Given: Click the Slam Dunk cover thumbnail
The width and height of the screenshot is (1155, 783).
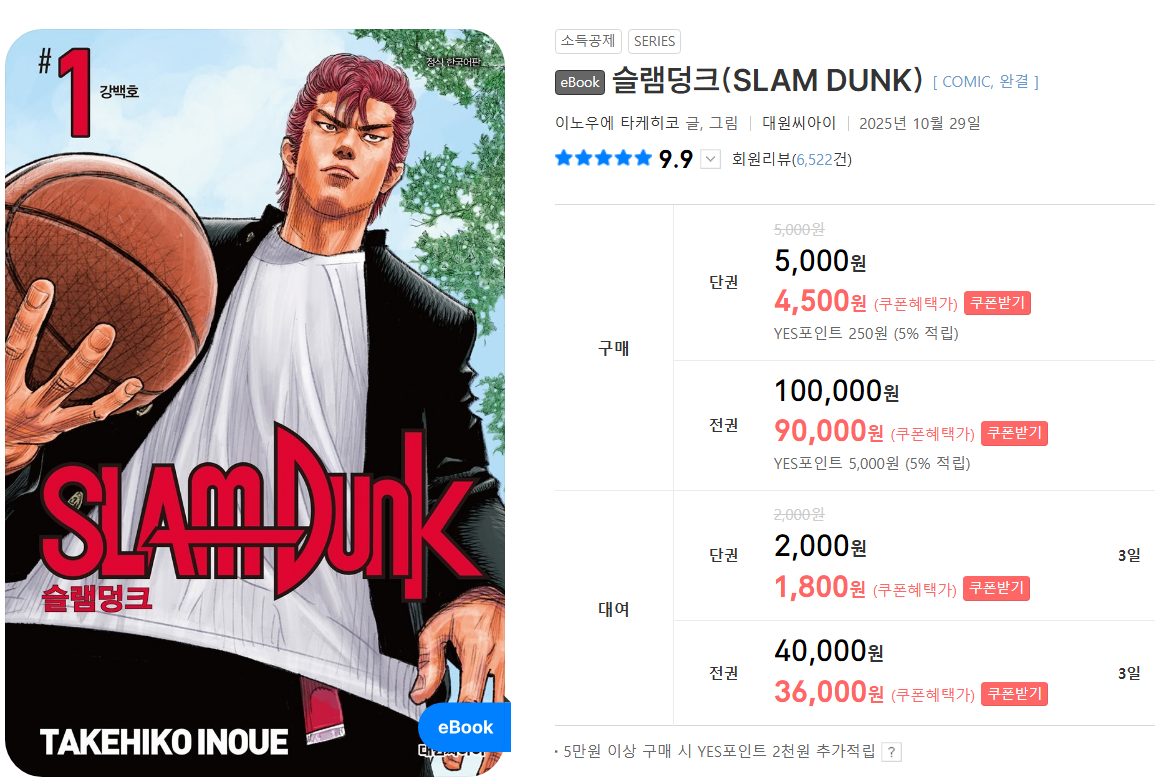Looking at the screenshot, I should point(256,403).
